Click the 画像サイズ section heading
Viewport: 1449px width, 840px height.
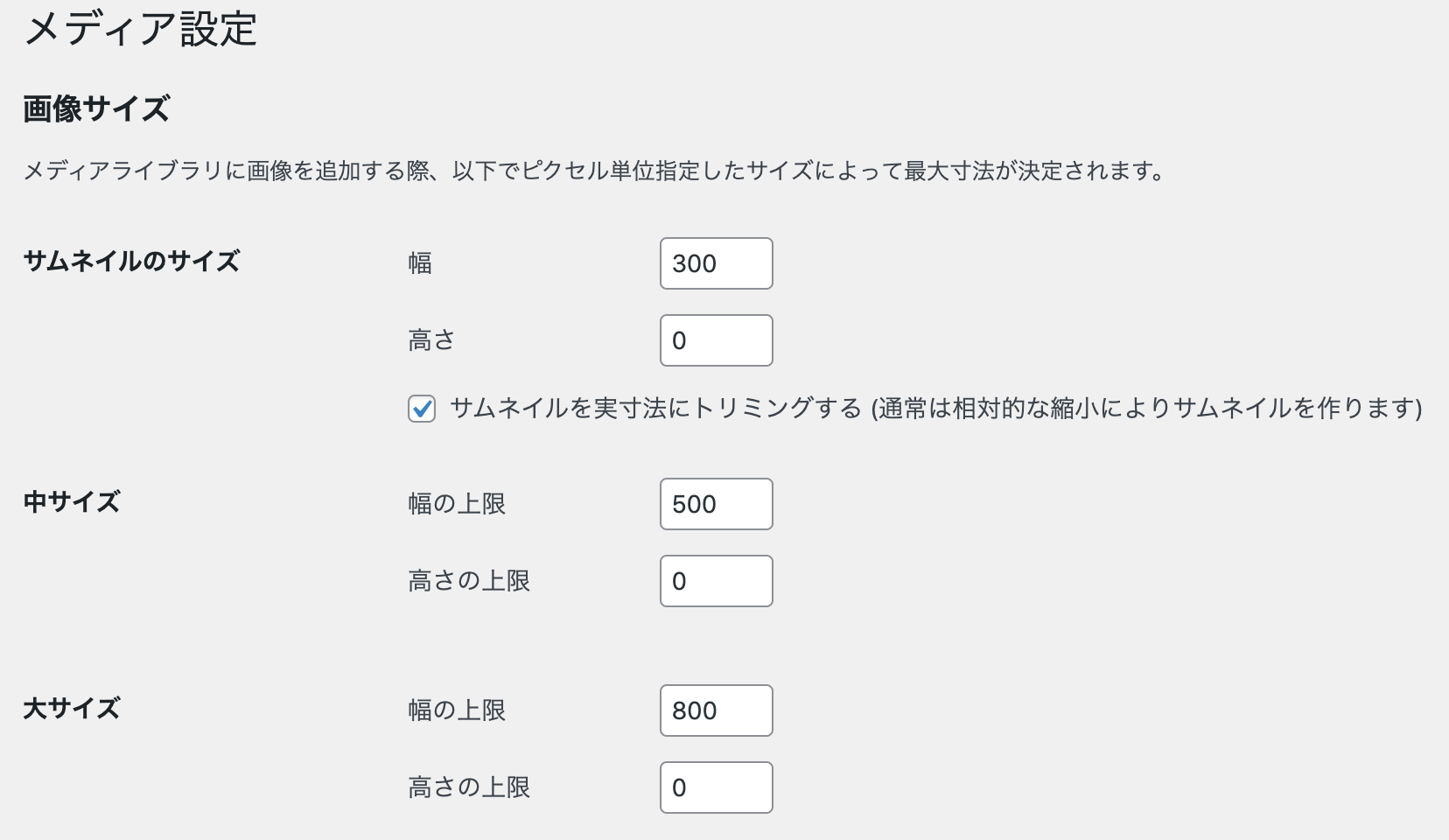96,109
